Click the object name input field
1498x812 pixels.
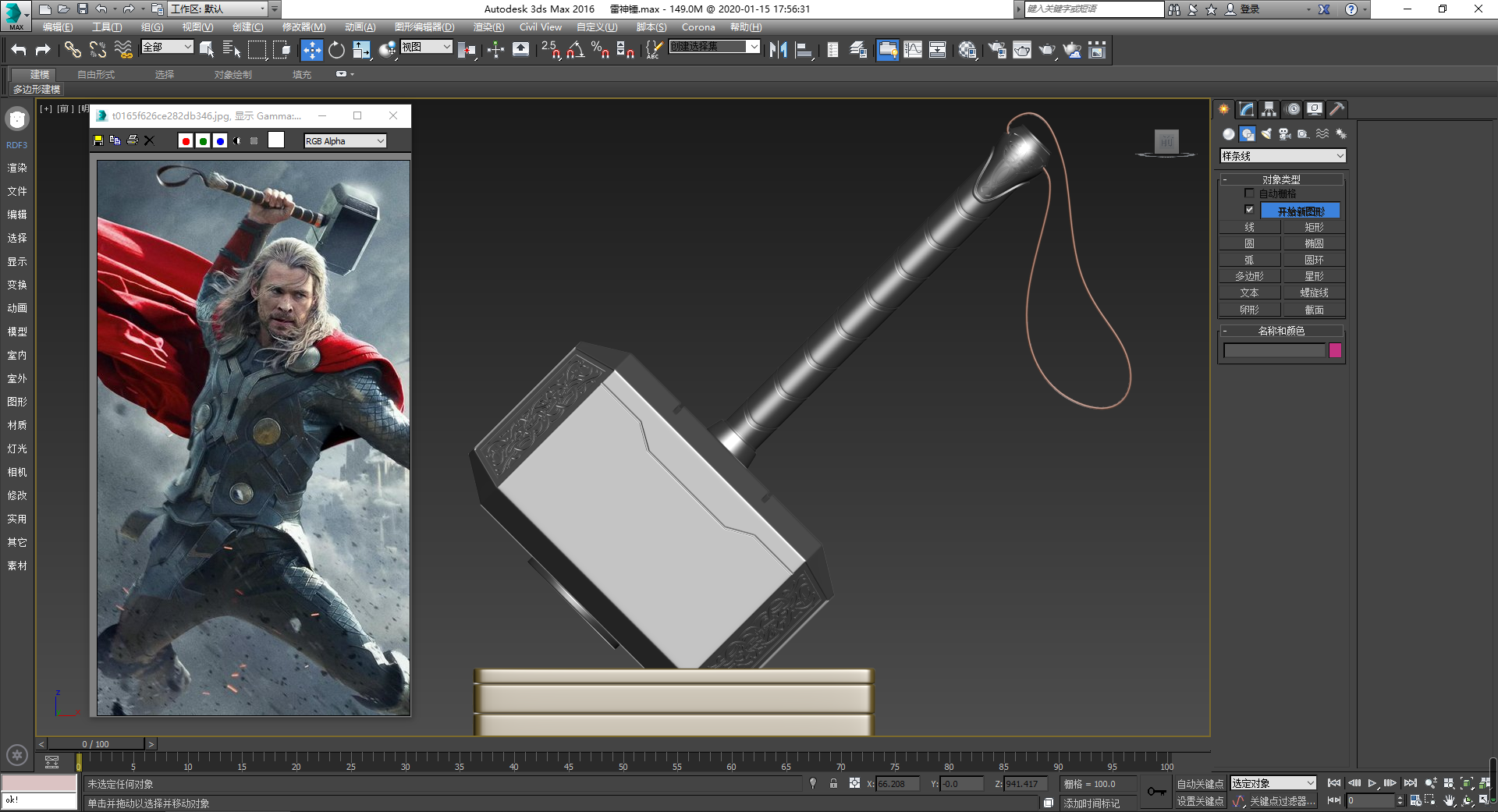[x=1275, y=350]
